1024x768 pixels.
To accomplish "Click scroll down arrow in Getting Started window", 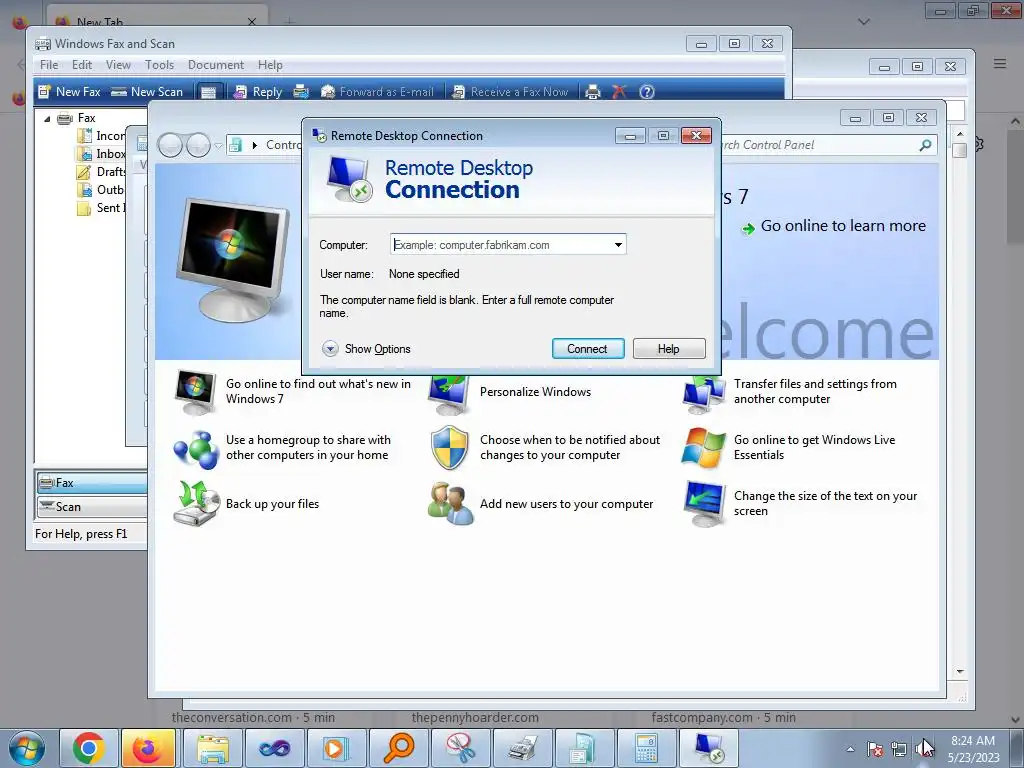I will pyautogui.click(x=959, y=671).
